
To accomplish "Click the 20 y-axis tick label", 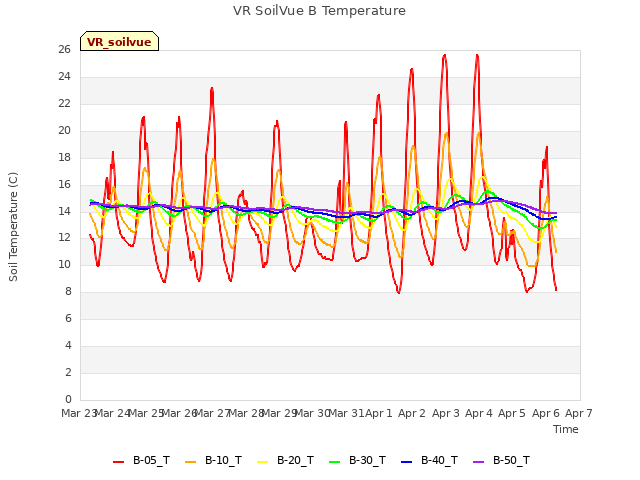I will tap(64, 131).
